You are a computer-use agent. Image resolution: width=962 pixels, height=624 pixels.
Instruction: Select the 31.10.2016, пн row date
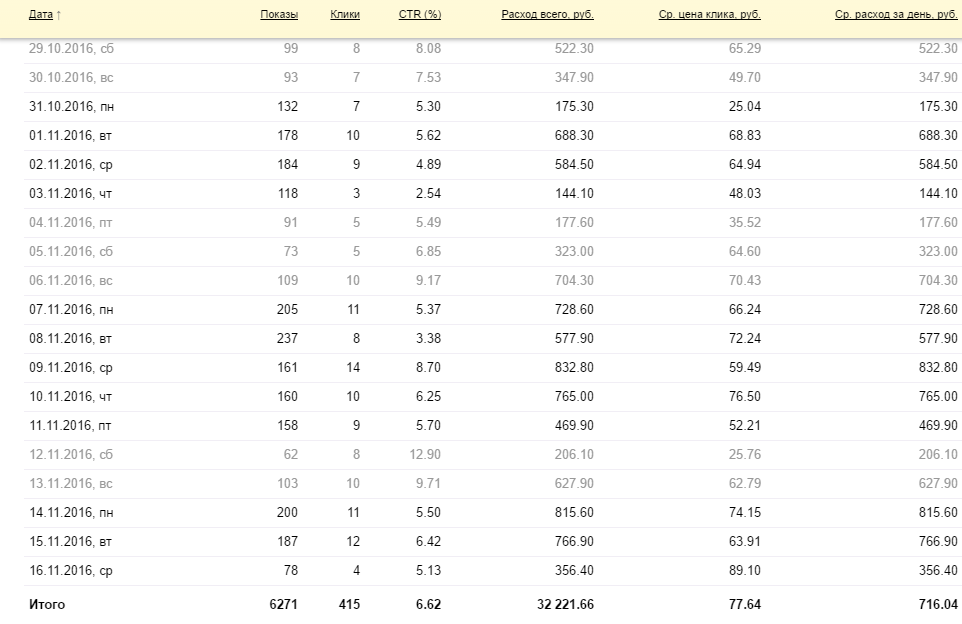tap(71, 107)
